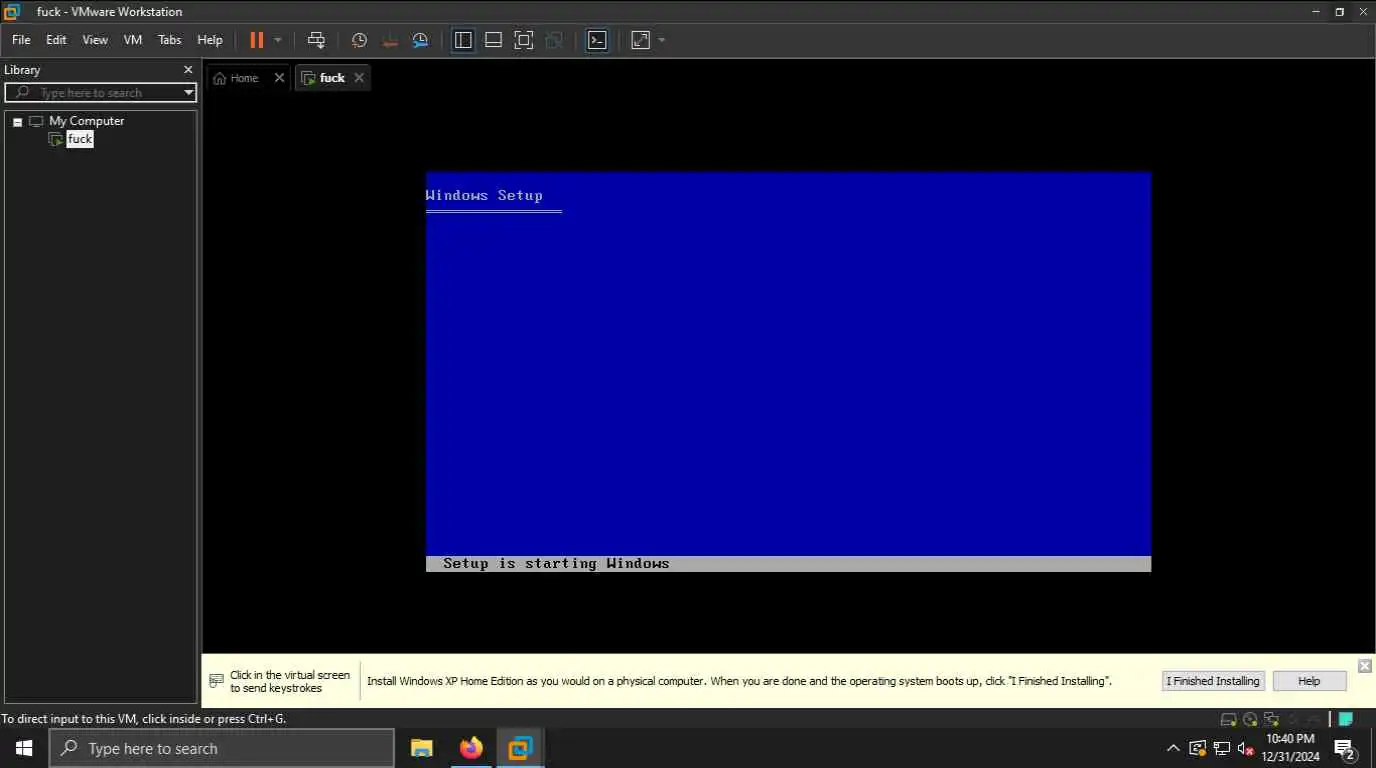Open File Explorer from the taskbar
The height and width of the screenshot is (768, 1376).
point(422,748)
